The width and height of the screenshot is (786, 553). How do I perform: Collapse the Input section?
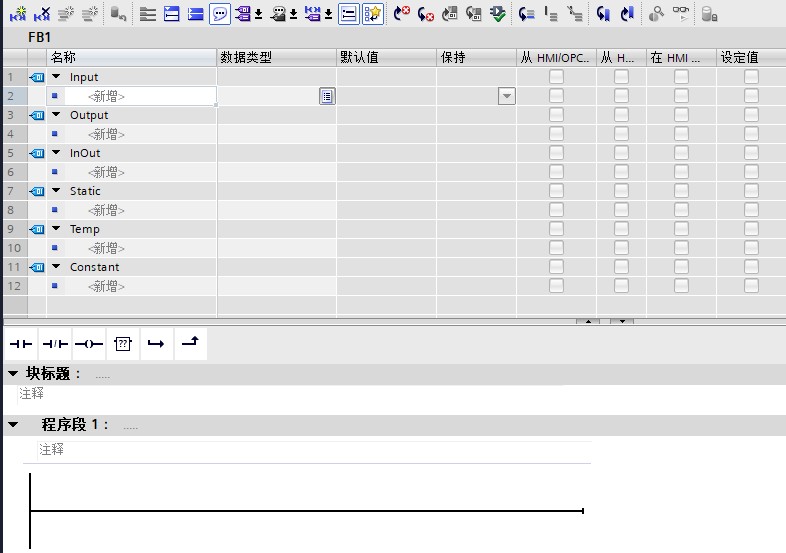click(x=56, y=77)
